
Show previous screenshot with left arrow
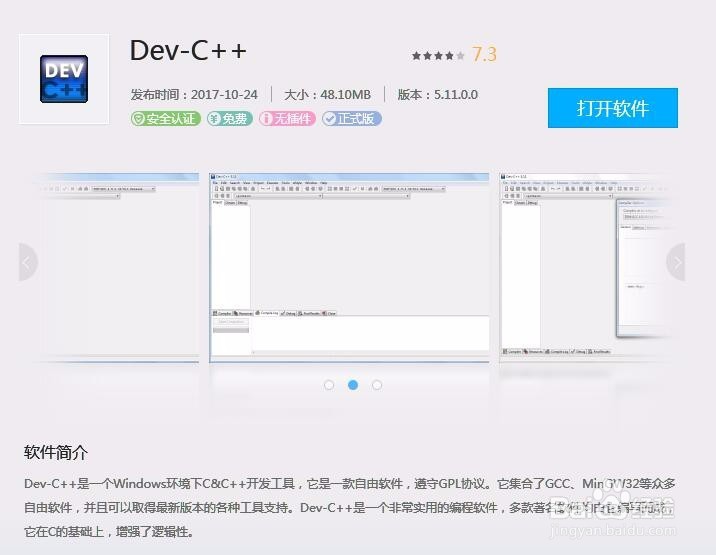[28, 262]
